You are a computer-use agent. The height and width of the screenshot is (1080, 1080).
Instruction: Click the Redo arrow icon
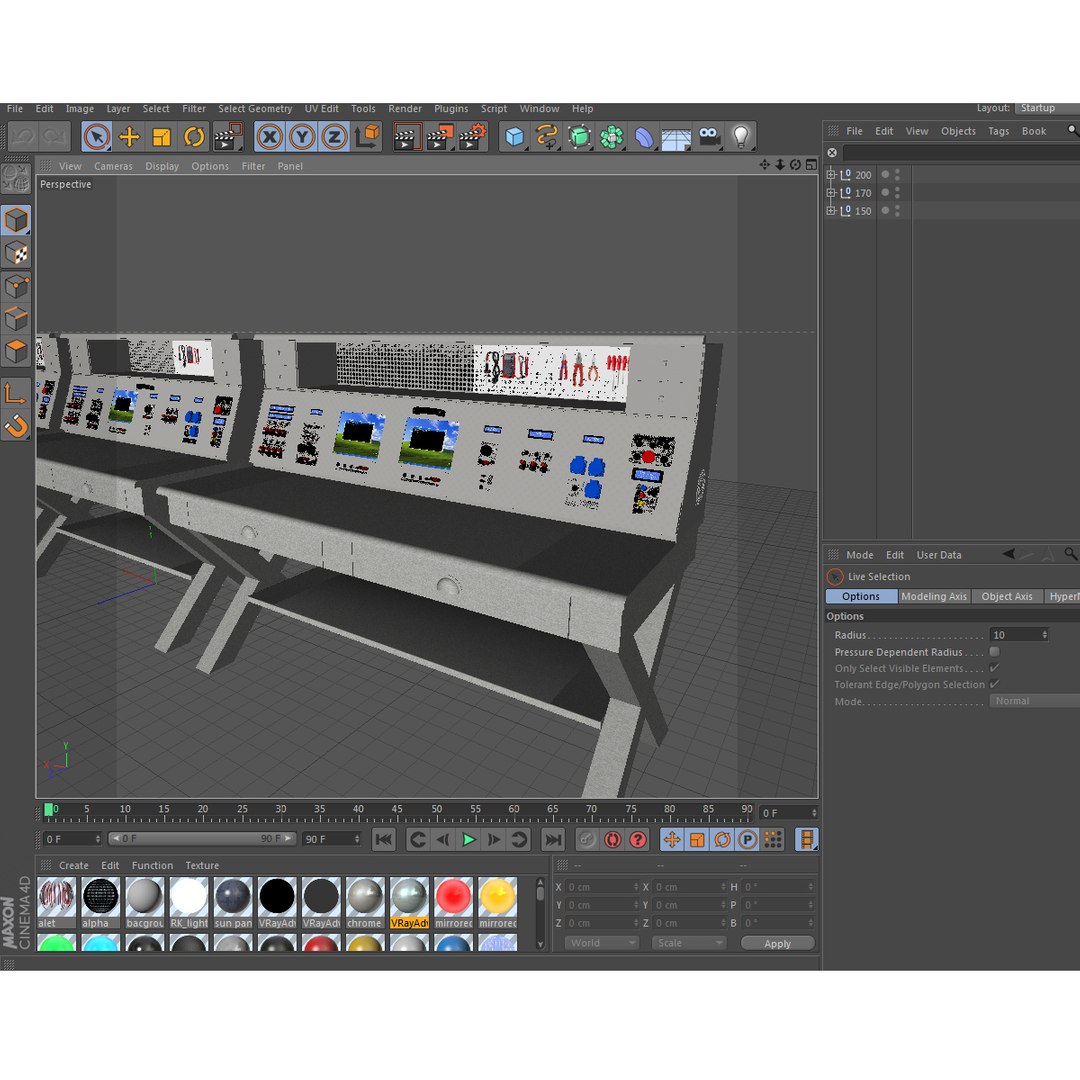click(54, 136)
